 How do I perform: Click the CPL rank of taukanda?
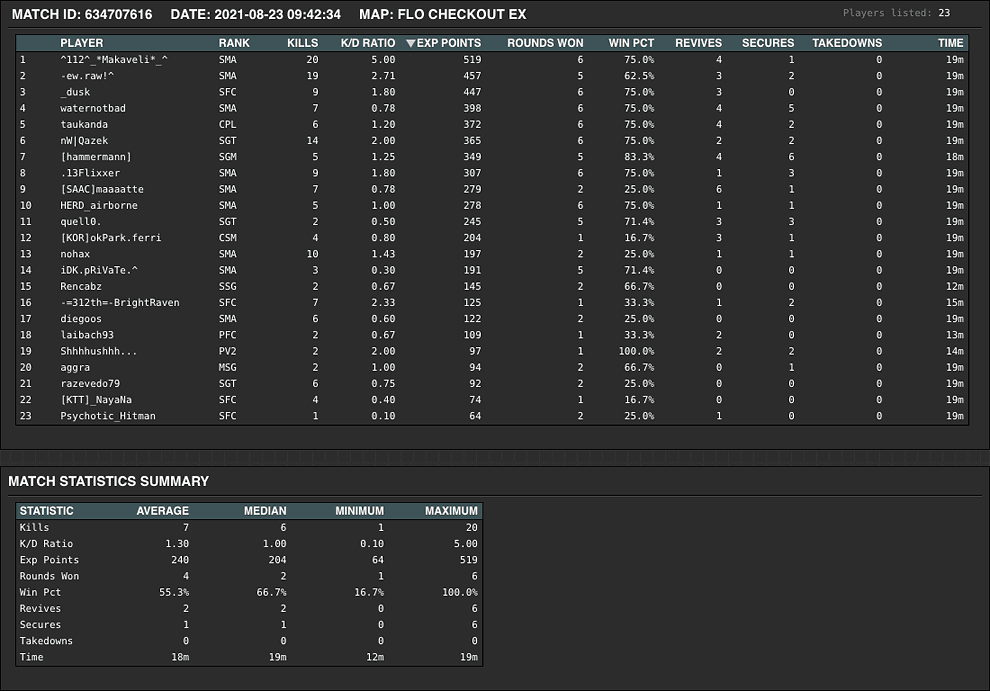click(227, 124)
